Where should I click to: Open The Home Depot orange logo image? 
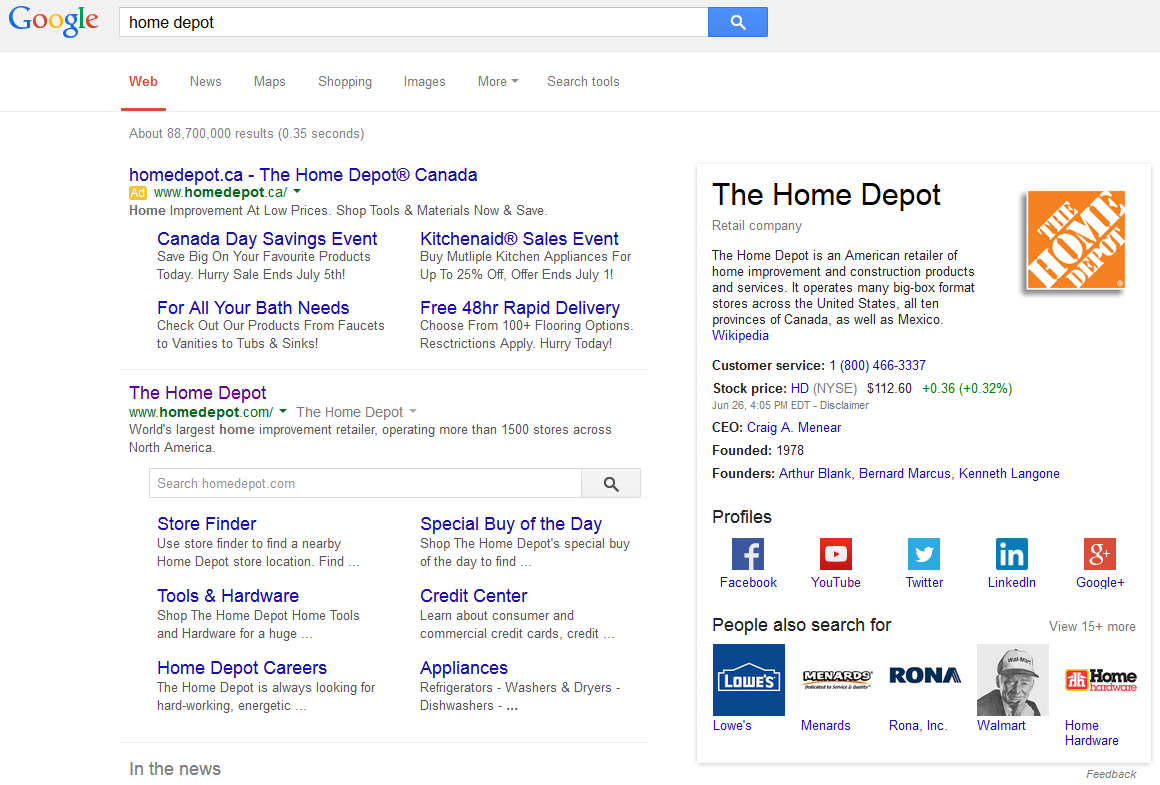point(1075,241)
